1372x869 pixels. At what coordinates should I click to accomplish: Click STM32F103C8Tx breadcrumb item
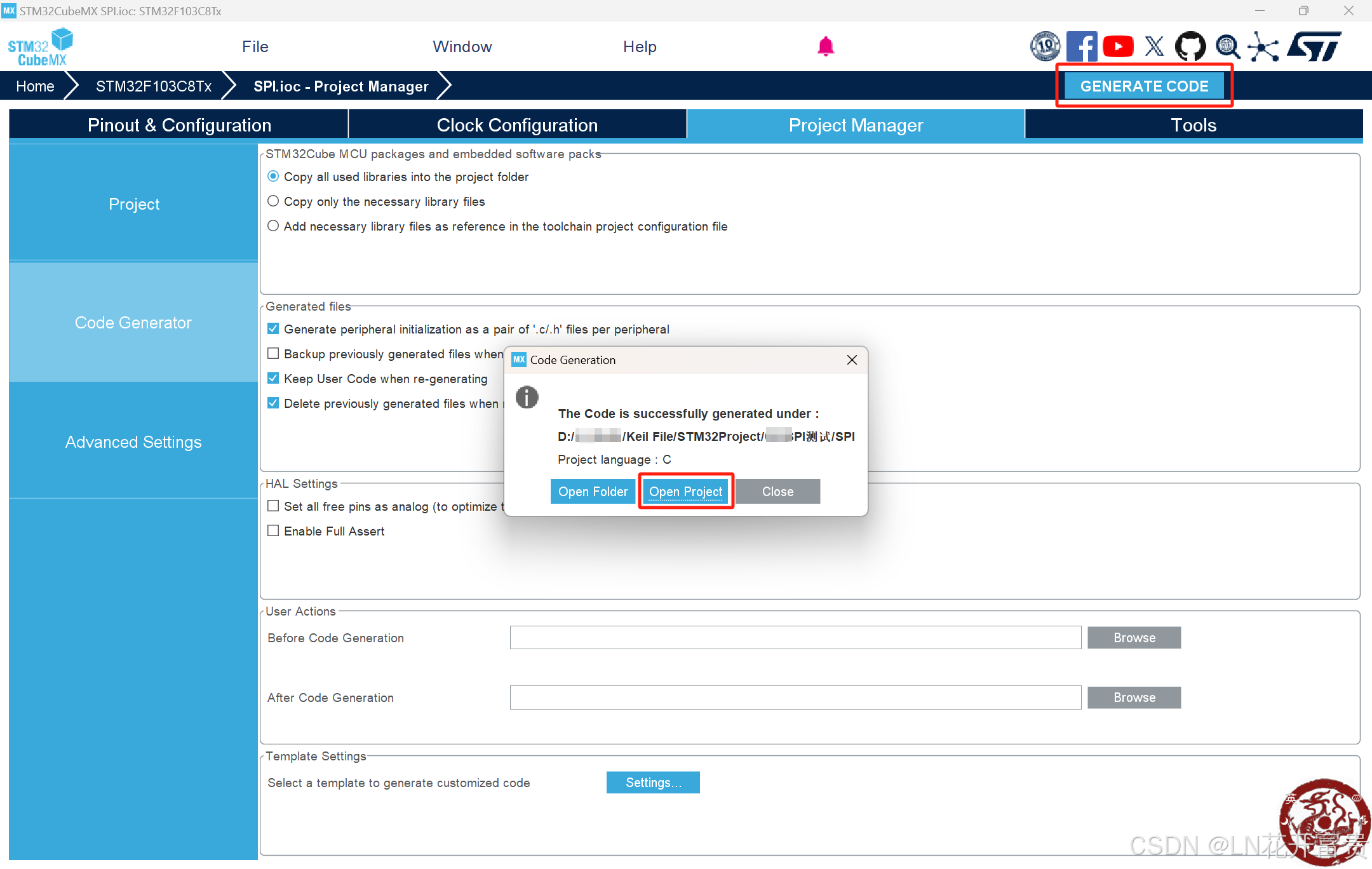coord(154,86)
